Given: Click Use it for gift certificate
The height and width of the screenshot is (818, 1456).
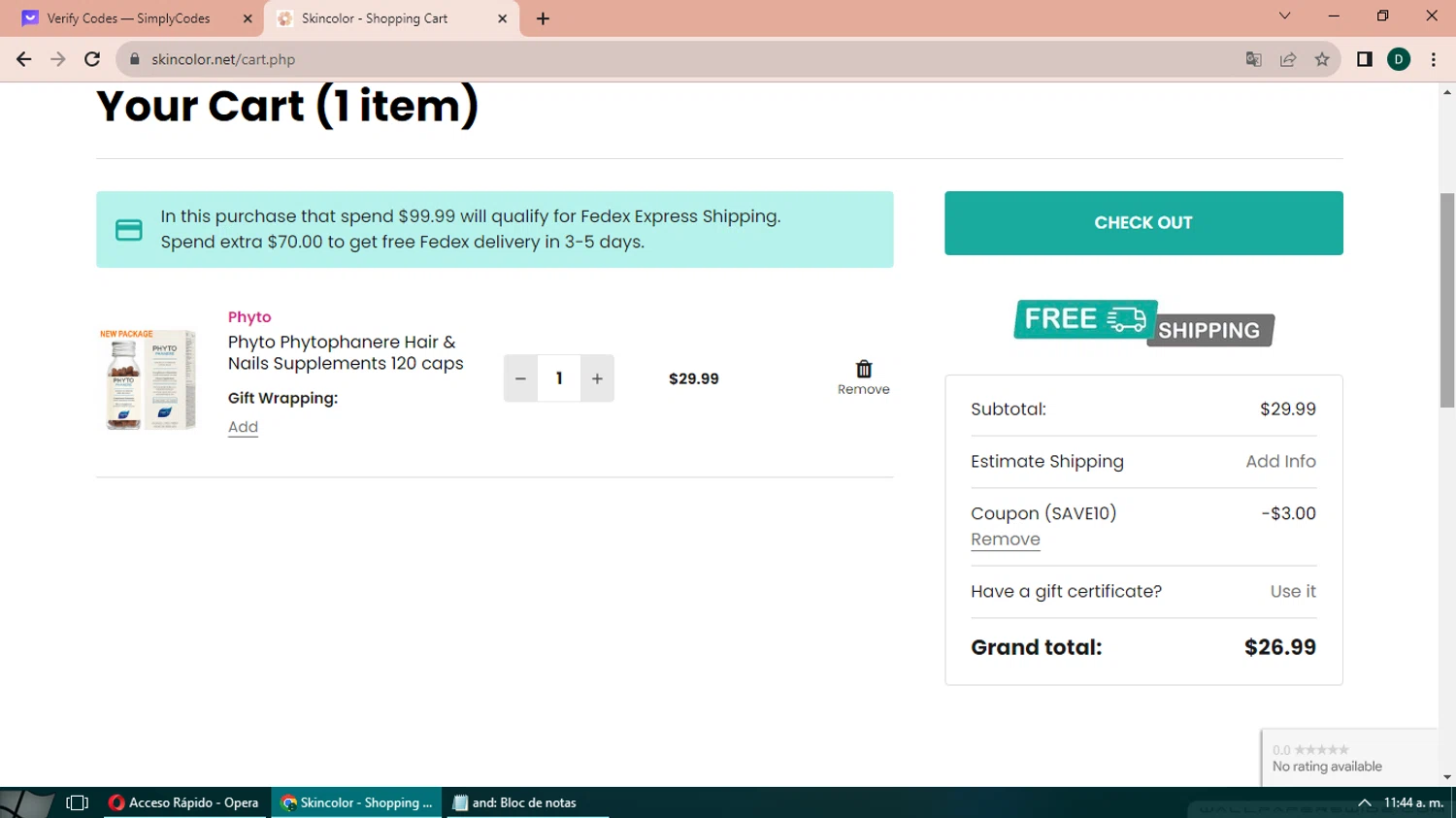Looking at the screenshot, I should [1293, 592].
